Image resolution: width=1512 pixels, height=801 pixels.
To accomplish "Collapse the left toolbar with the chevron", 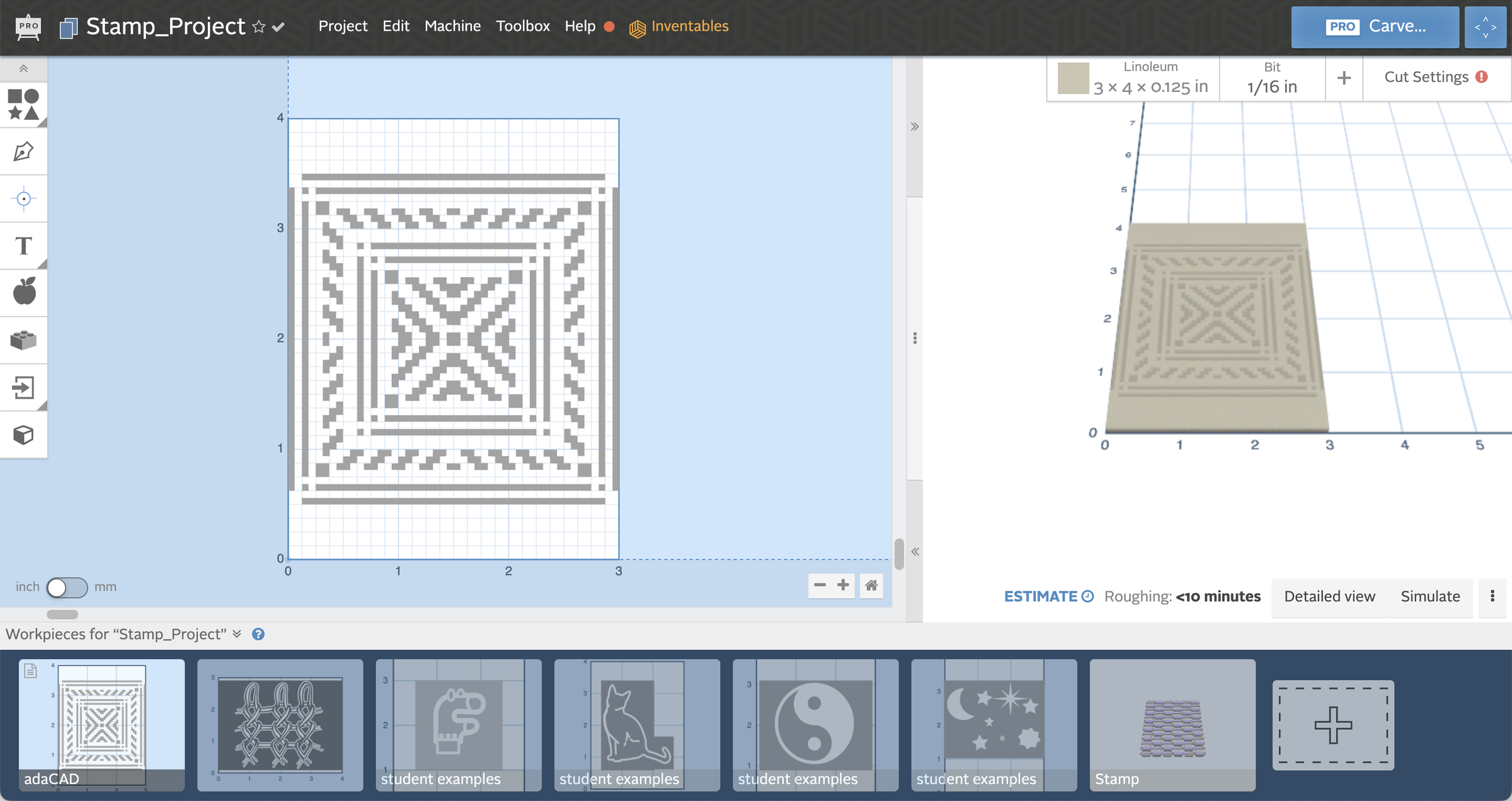I will (x=23, y=69).
